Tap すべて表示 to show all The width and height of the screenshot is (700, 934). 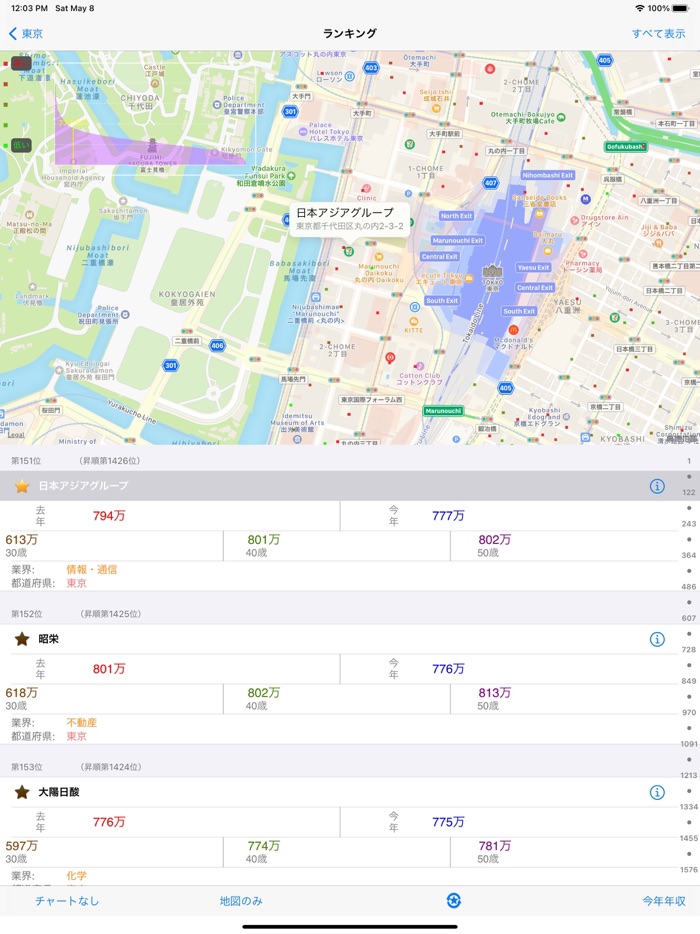point(658,34)
